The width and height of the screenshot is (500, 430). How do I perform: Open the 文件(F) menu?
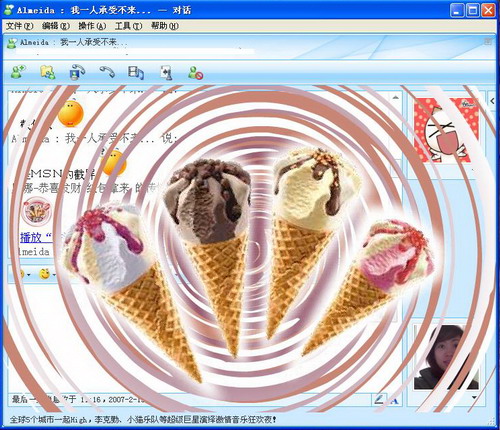(x=20, y=26)
